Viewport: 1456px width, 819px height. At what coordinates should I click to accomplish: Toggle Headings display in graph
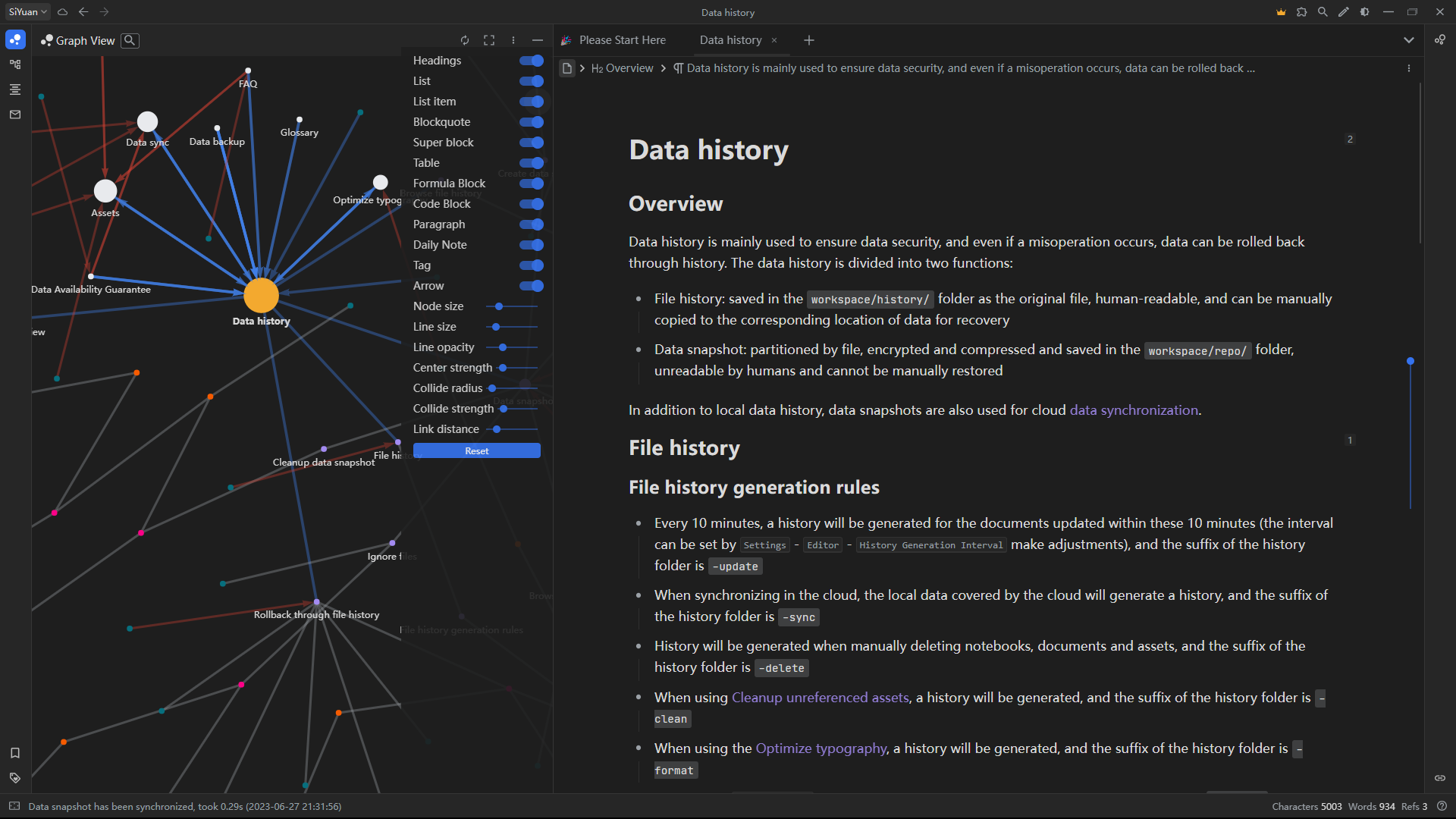point(532,61)
